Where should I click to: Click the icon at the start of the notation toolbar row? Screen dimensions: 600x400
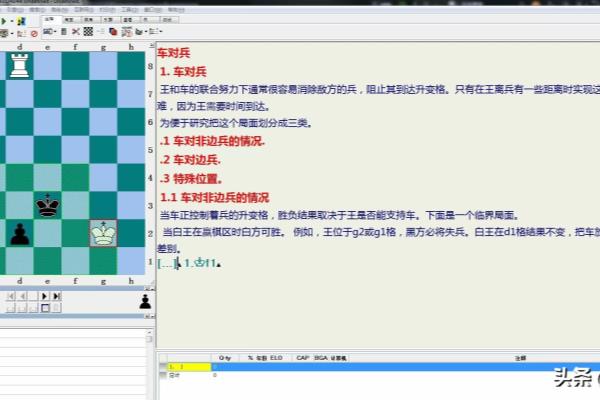pos(47,31)
